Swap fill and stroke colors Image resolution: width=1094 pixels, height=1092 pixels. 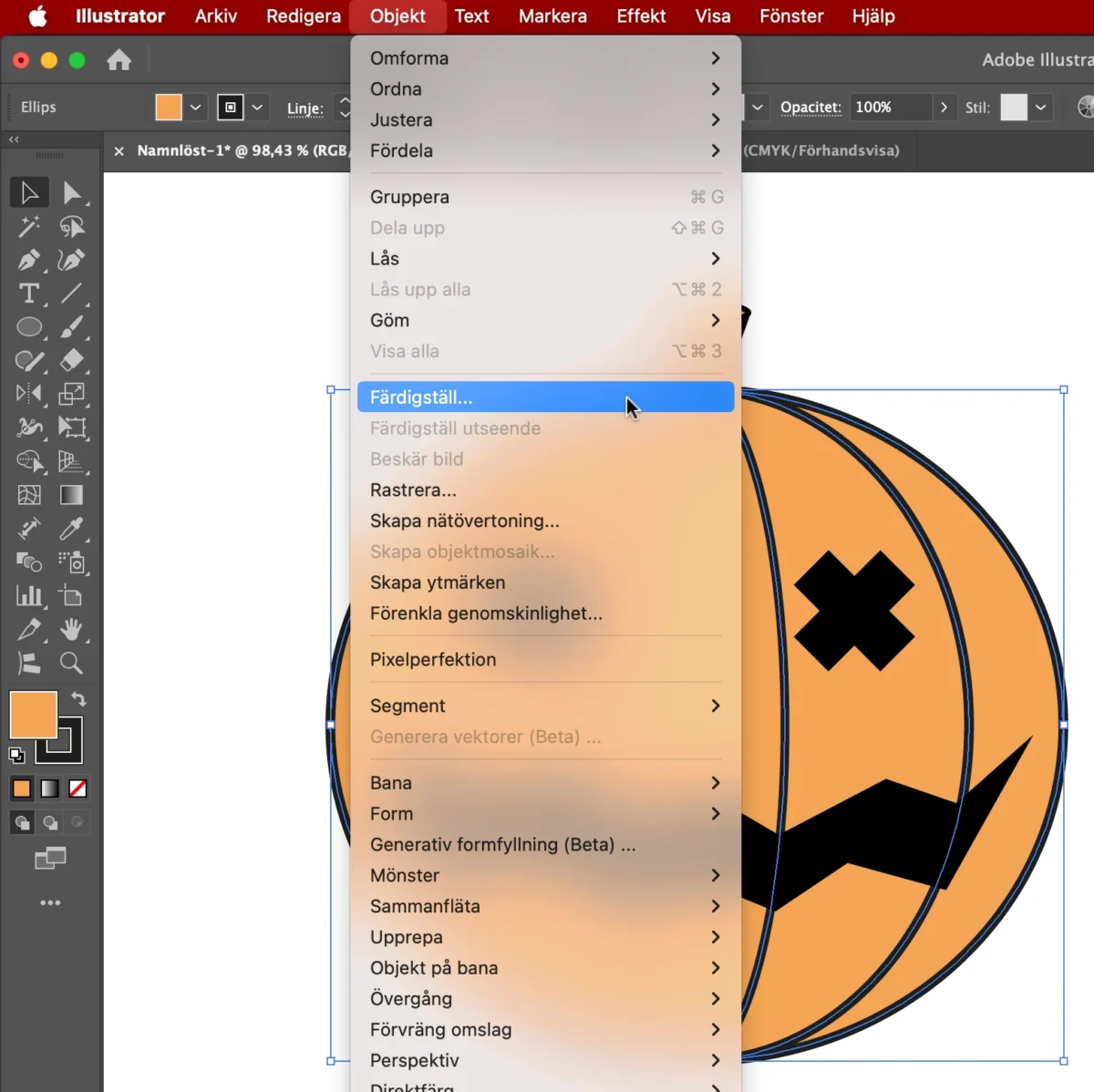[x=79, y=699]
